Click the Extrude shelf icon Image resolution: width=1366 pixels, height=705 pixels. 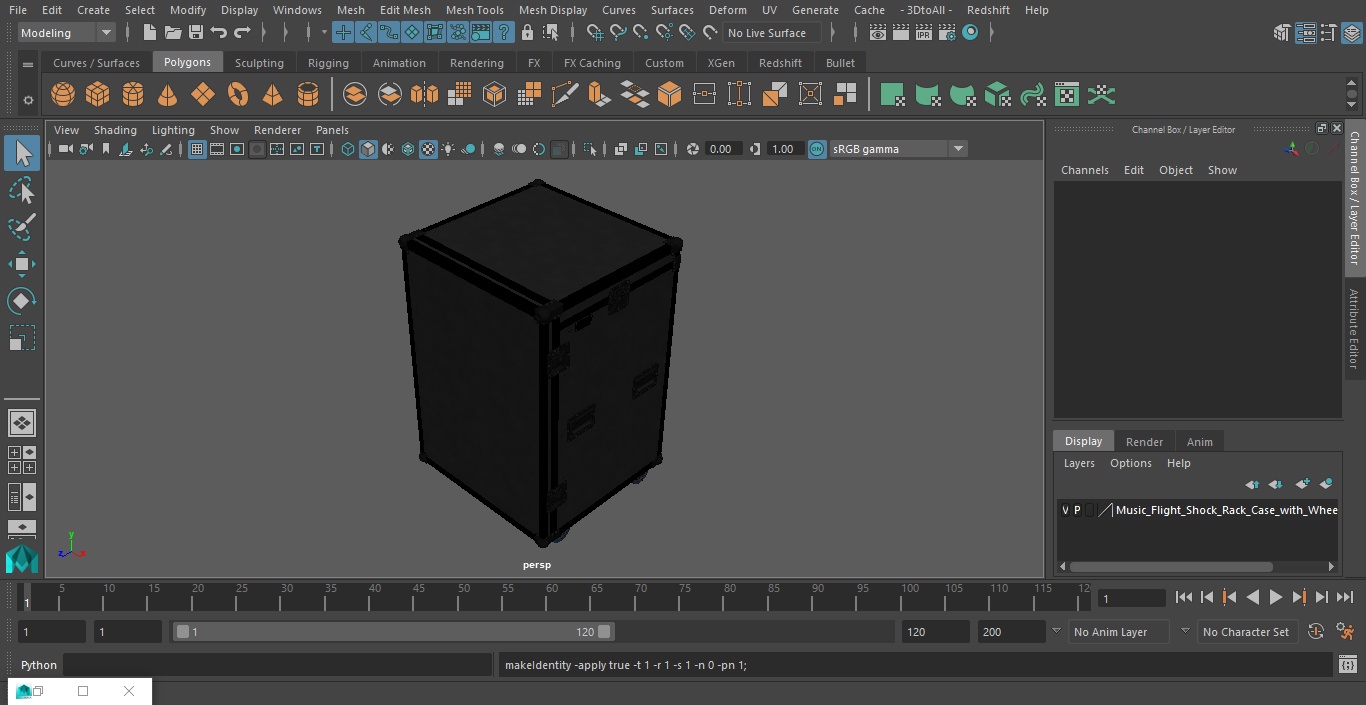click(600, 95)
